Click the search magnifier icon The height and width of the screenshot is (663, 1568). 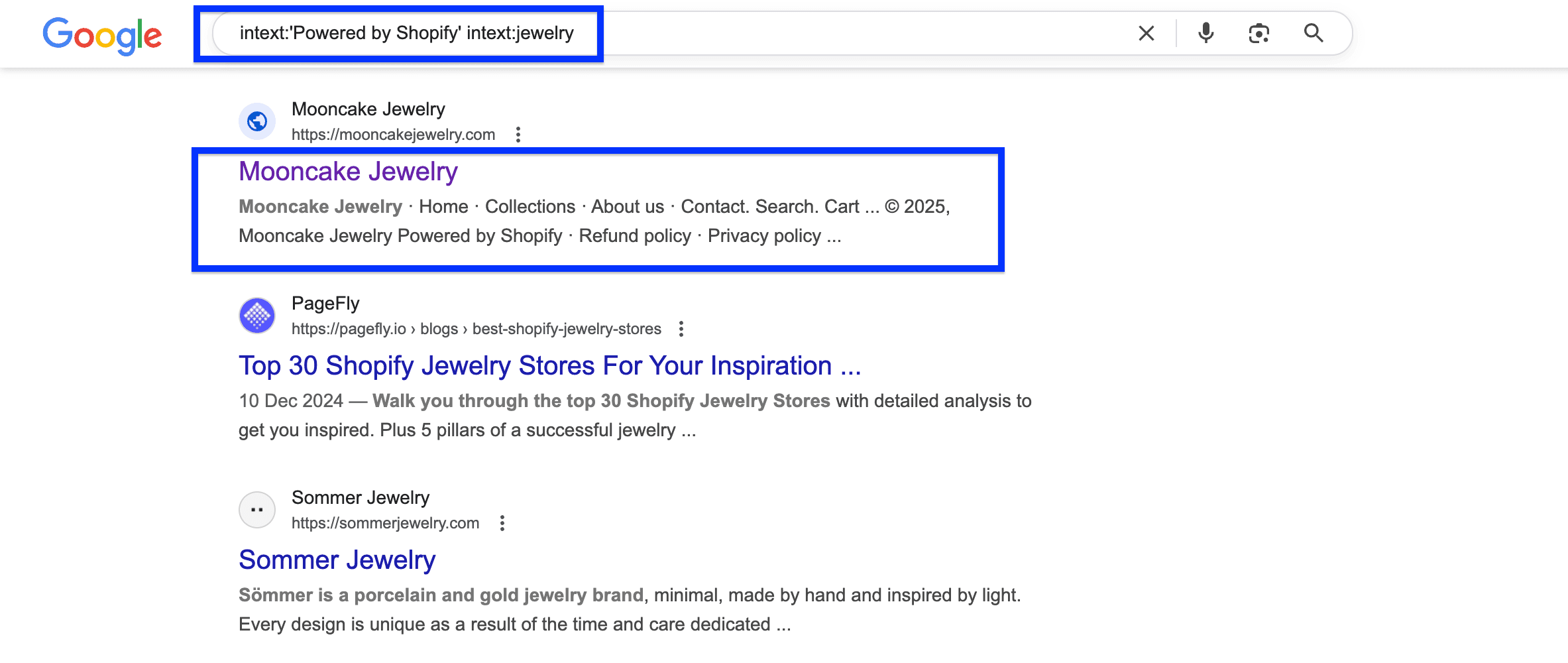(x=1313, y=32)
